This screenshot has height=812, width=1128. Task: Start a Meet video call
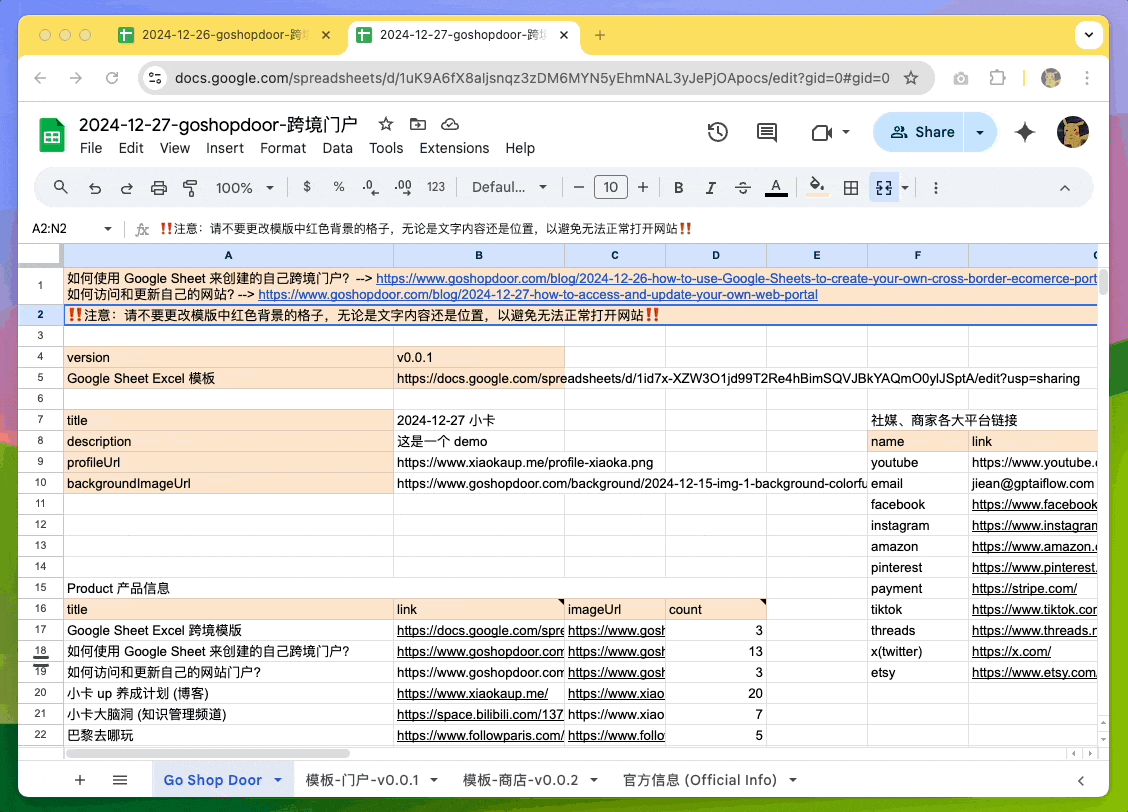point(822,132)
